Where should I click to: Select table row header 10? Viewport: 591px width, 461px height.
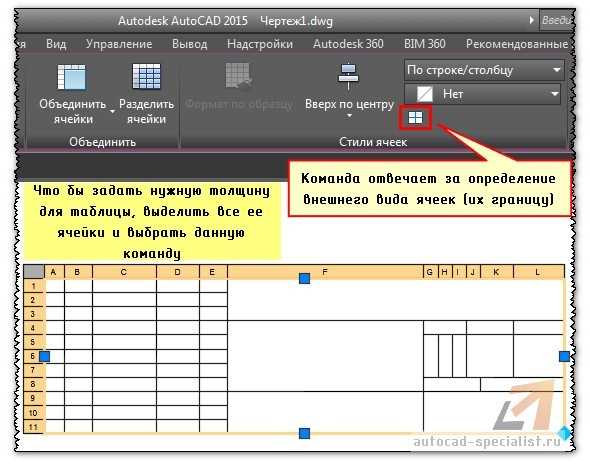[34, 413]
